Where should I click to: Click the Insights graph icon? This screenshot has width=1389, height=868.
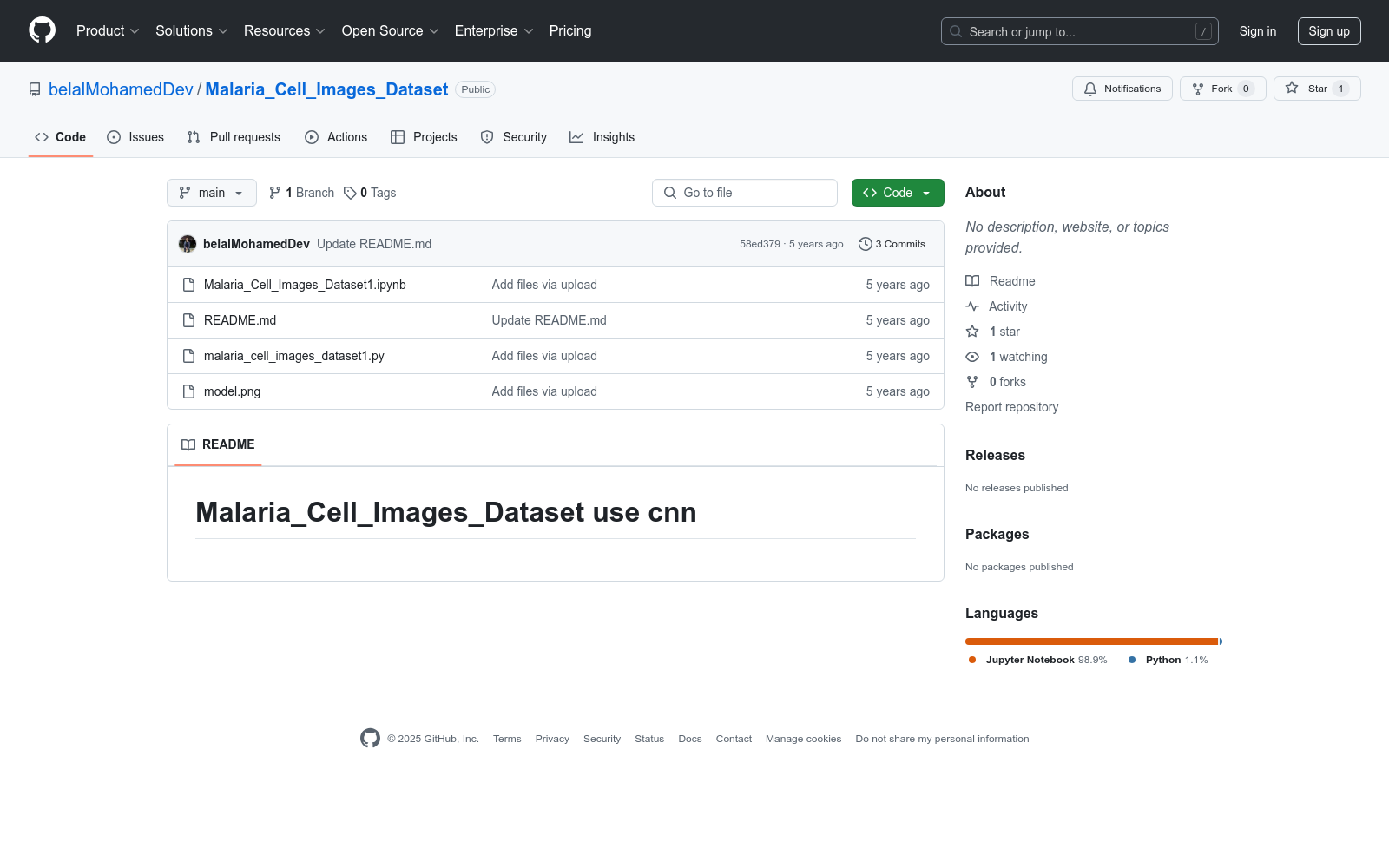point(576,137)
